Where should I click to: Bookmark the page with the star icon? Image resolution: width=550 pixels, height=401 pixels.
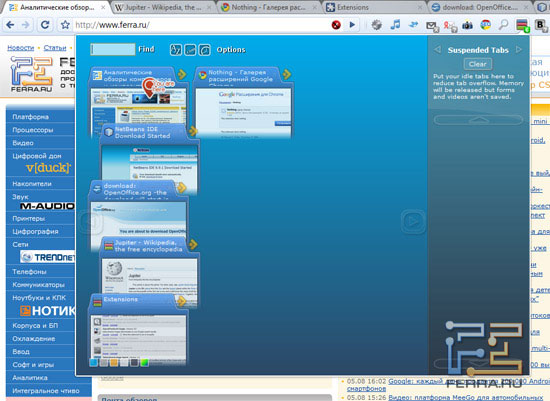(65, 25)
